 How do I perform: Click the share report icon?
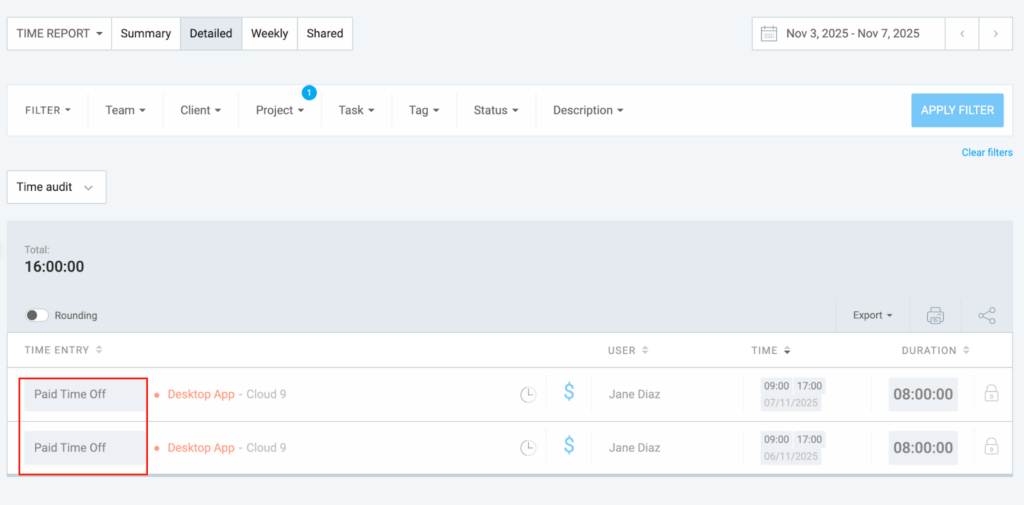[x=987, y=315]
